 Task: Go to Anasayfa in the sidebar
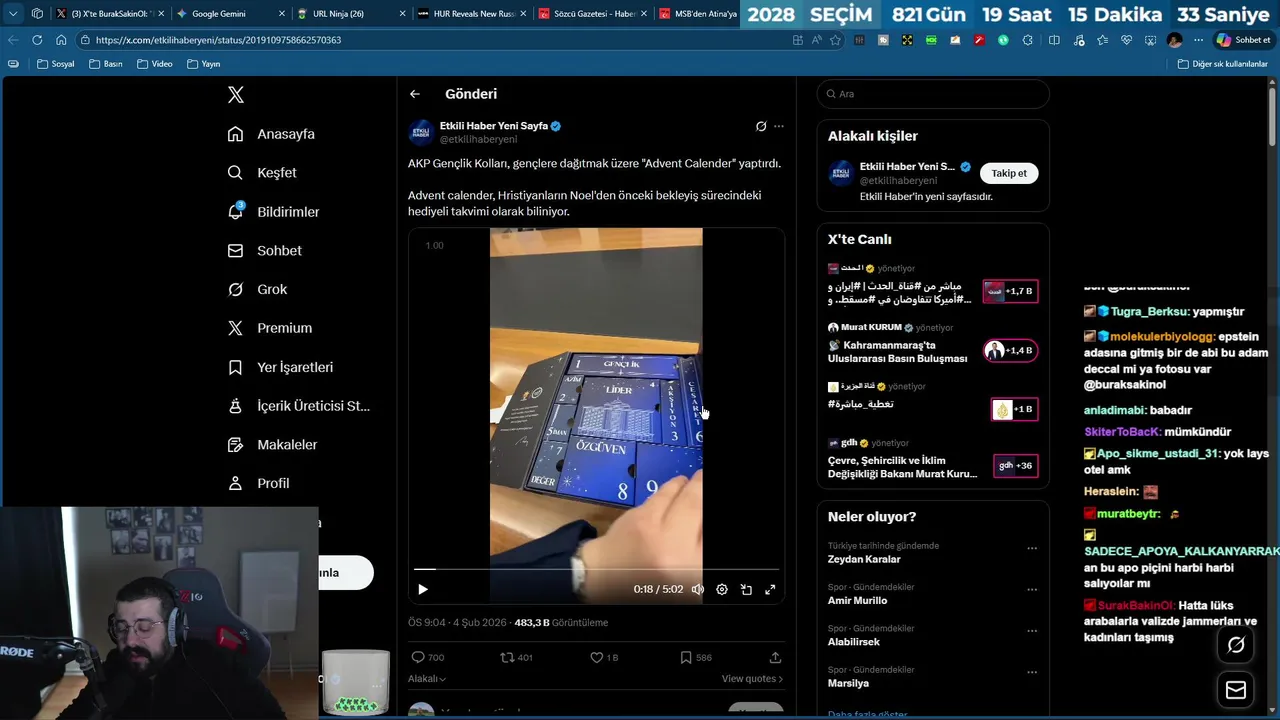click(x=271, y=134)
